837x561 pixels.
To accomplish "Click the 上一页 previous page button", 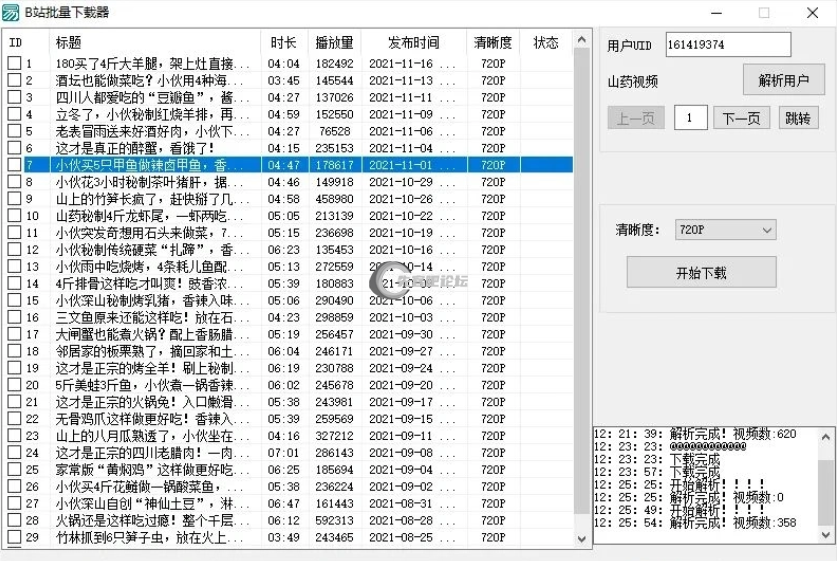I will [635, 118].
